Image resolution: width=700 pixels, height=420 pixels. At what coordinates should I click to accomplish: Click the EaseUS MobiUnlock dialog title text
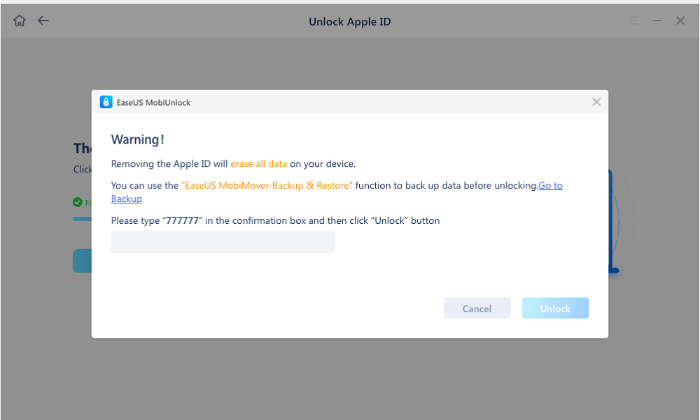coord(154,103)
